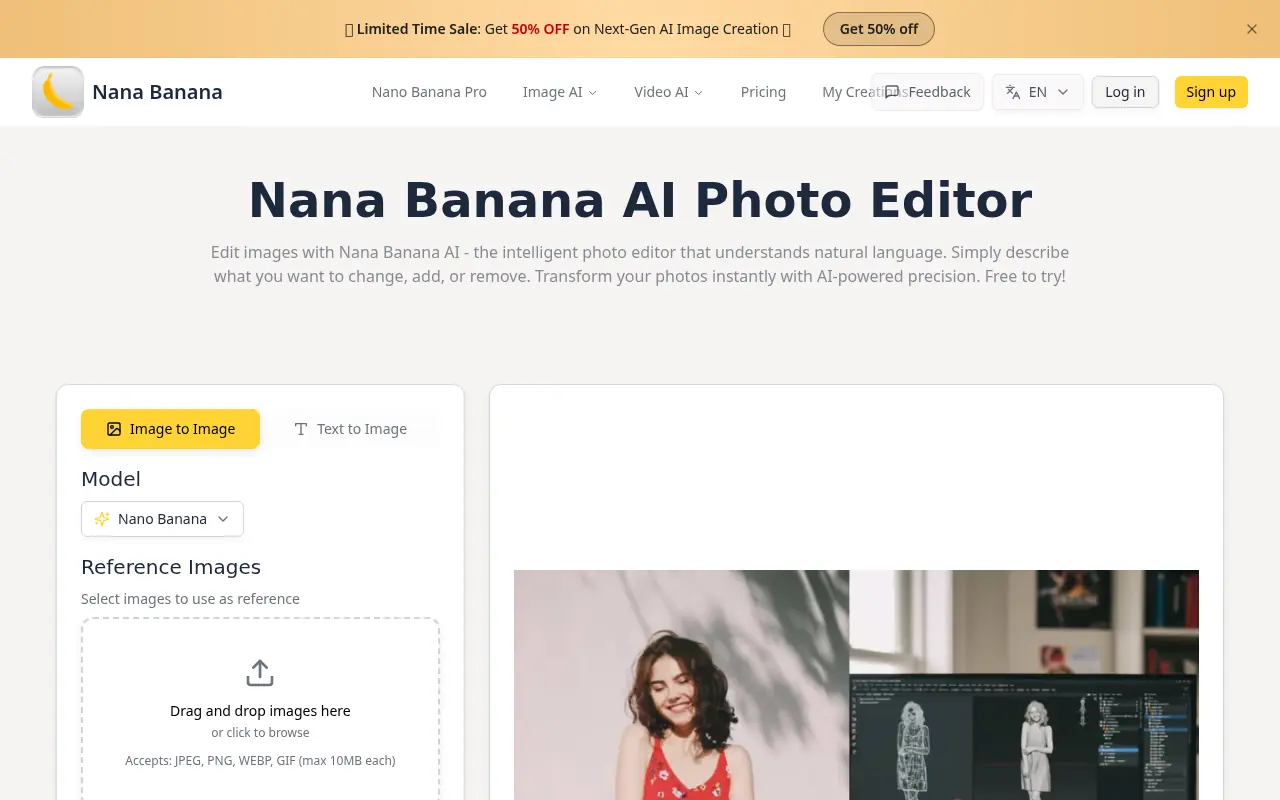Click the image icon on Image to Image button
1280x800 pixels.
pyautogui.click(x=112, y=429)
